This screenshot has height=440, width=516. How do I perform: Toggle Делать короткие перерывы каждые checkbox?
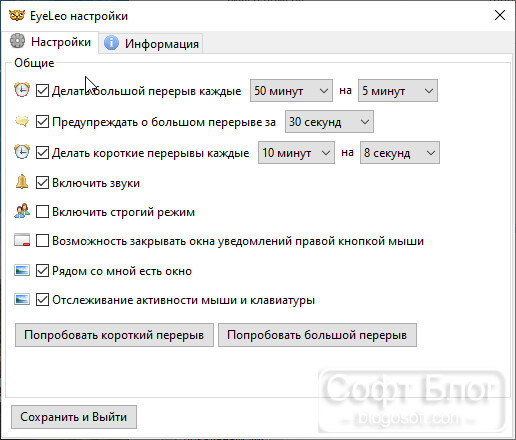tap(42, 153)
